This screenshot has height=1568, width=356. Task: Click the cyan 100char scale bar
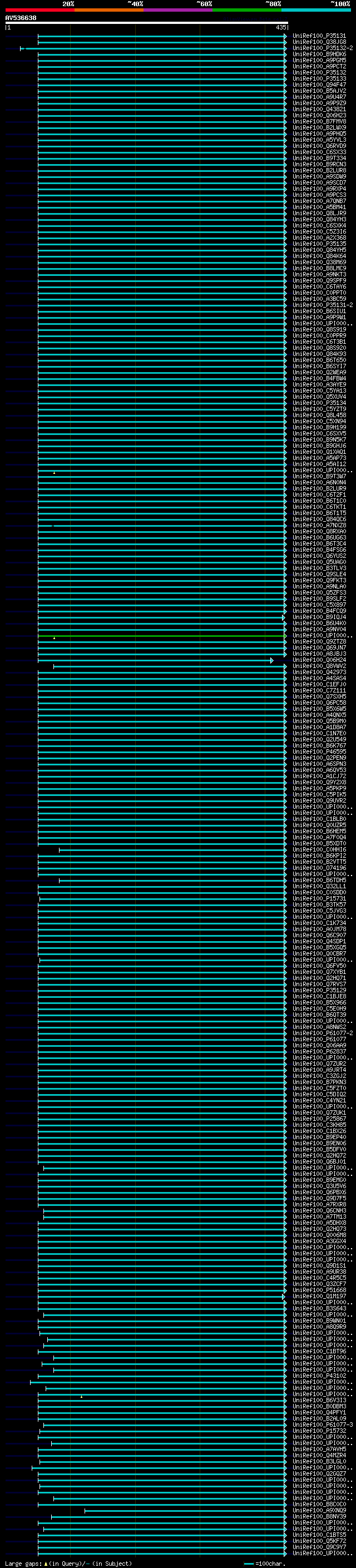248,1563
